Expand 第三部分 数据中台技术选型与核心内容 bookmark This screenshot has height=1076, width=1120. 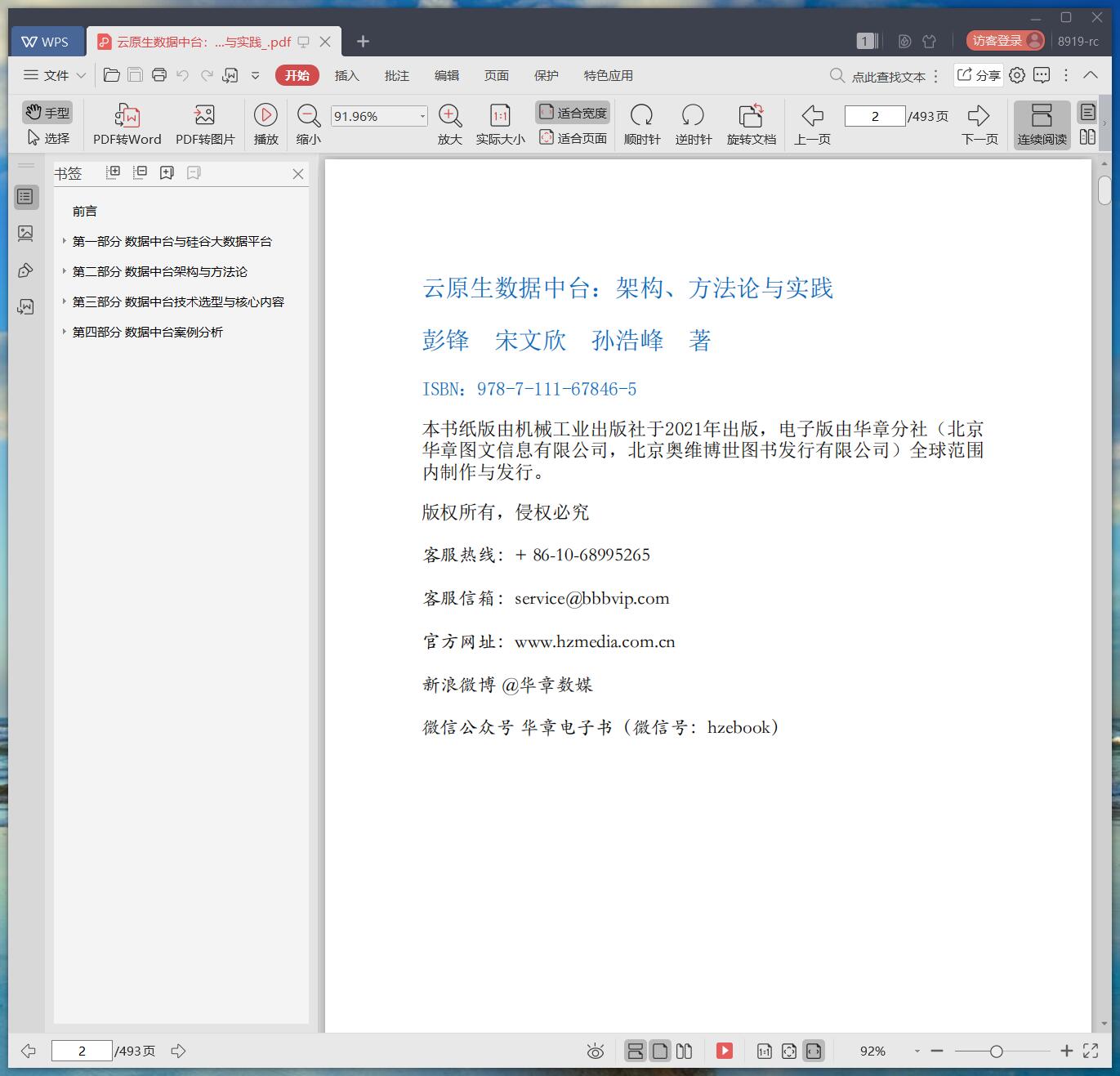click(65, 301)
